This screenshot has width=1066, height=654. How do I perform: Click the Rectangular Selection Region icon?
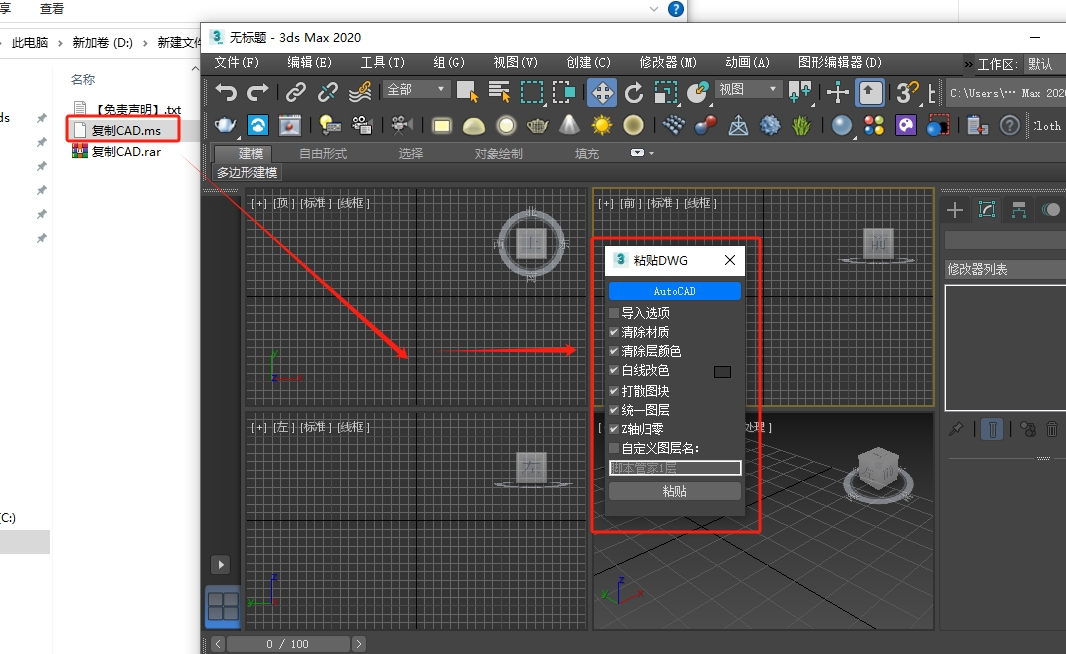532,92
